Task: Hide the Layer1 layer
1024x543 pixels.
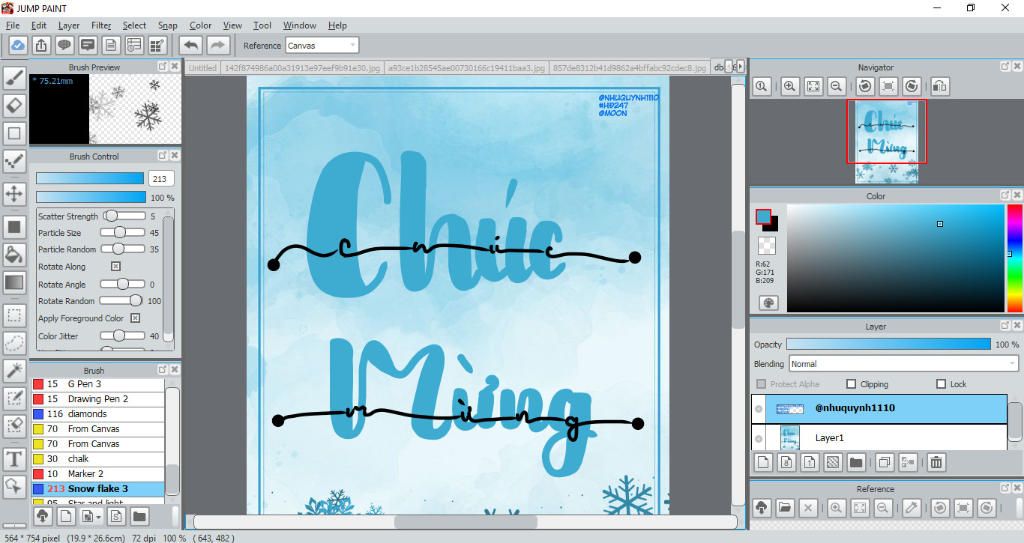Action: pyautogui.click(x=759, y=438)
